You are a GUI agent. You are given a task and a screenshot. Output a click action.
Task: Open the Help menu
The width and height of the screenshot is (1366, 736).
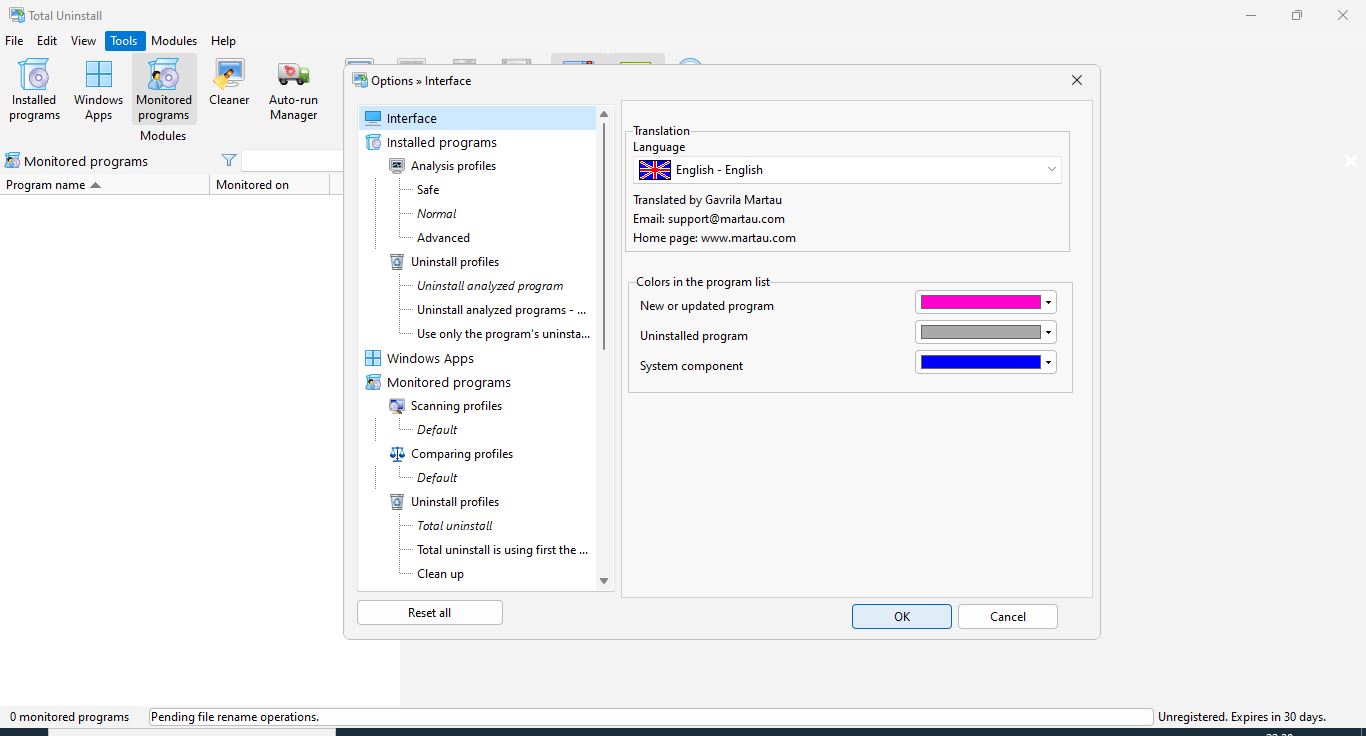pos(224,41)
